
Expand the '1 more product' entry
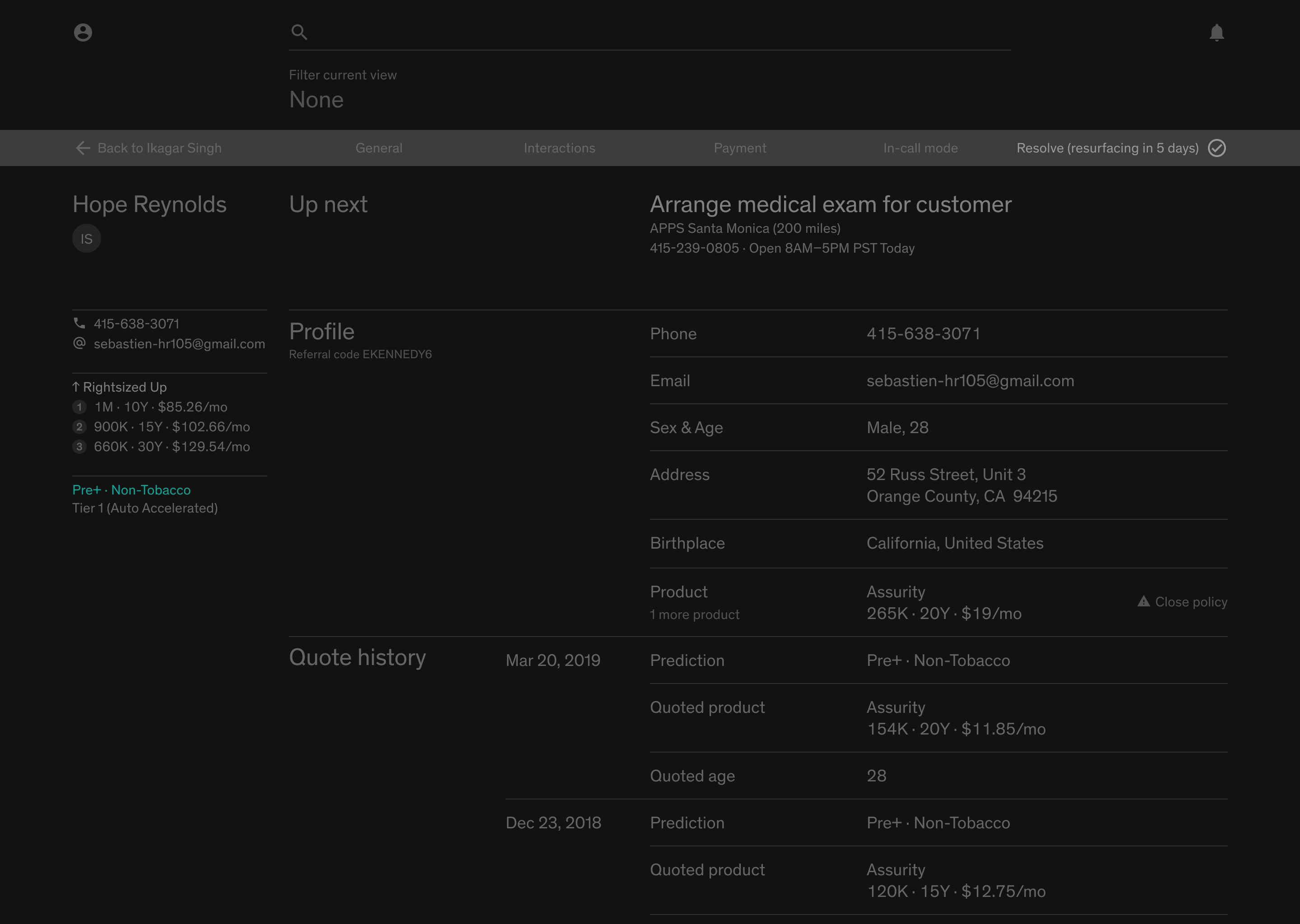(x=694, y=614)
